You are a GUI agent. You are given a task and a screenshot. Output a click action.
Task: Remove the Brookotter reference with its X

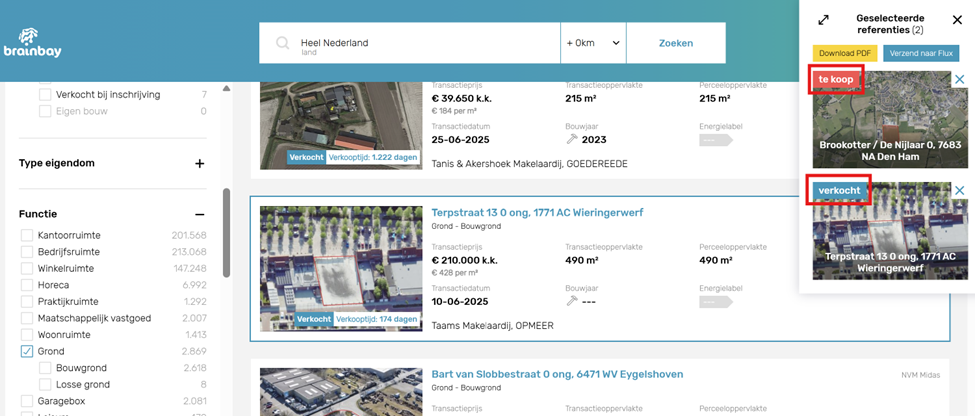point(959,79)
